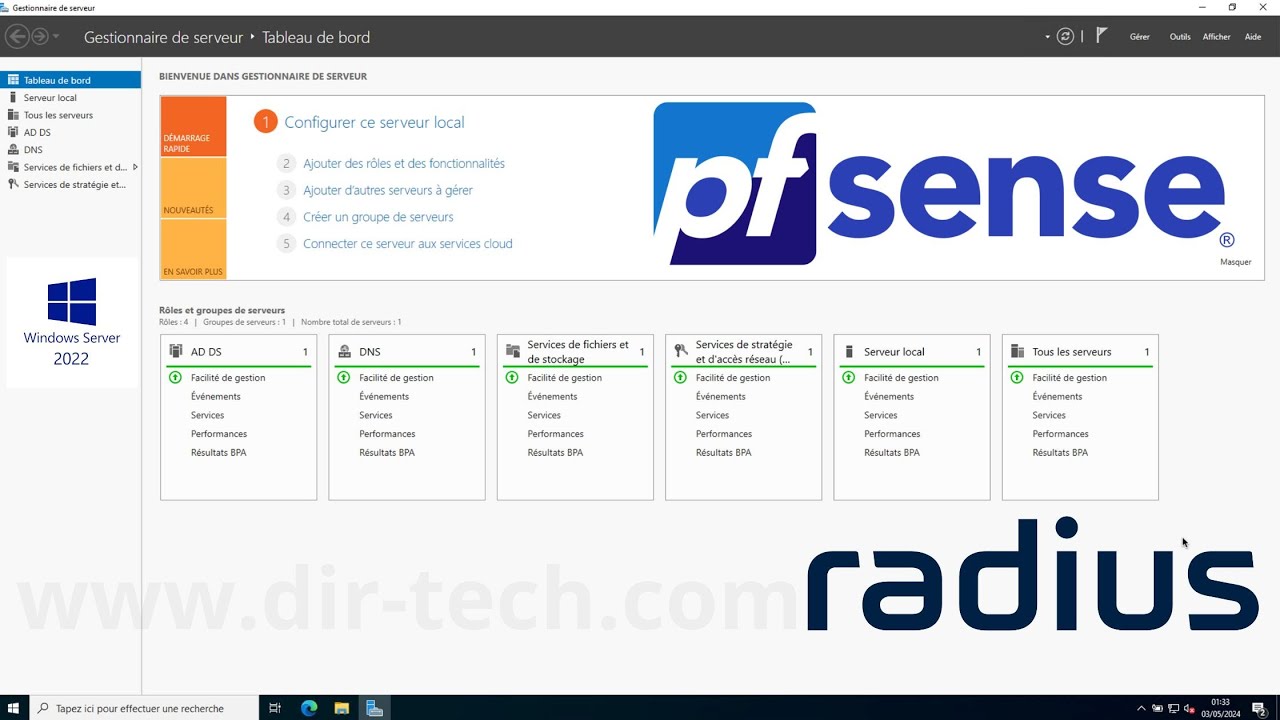Select Tableau de bord in the sidebar
Screen dimensions: 1280x720
(70, 80)
